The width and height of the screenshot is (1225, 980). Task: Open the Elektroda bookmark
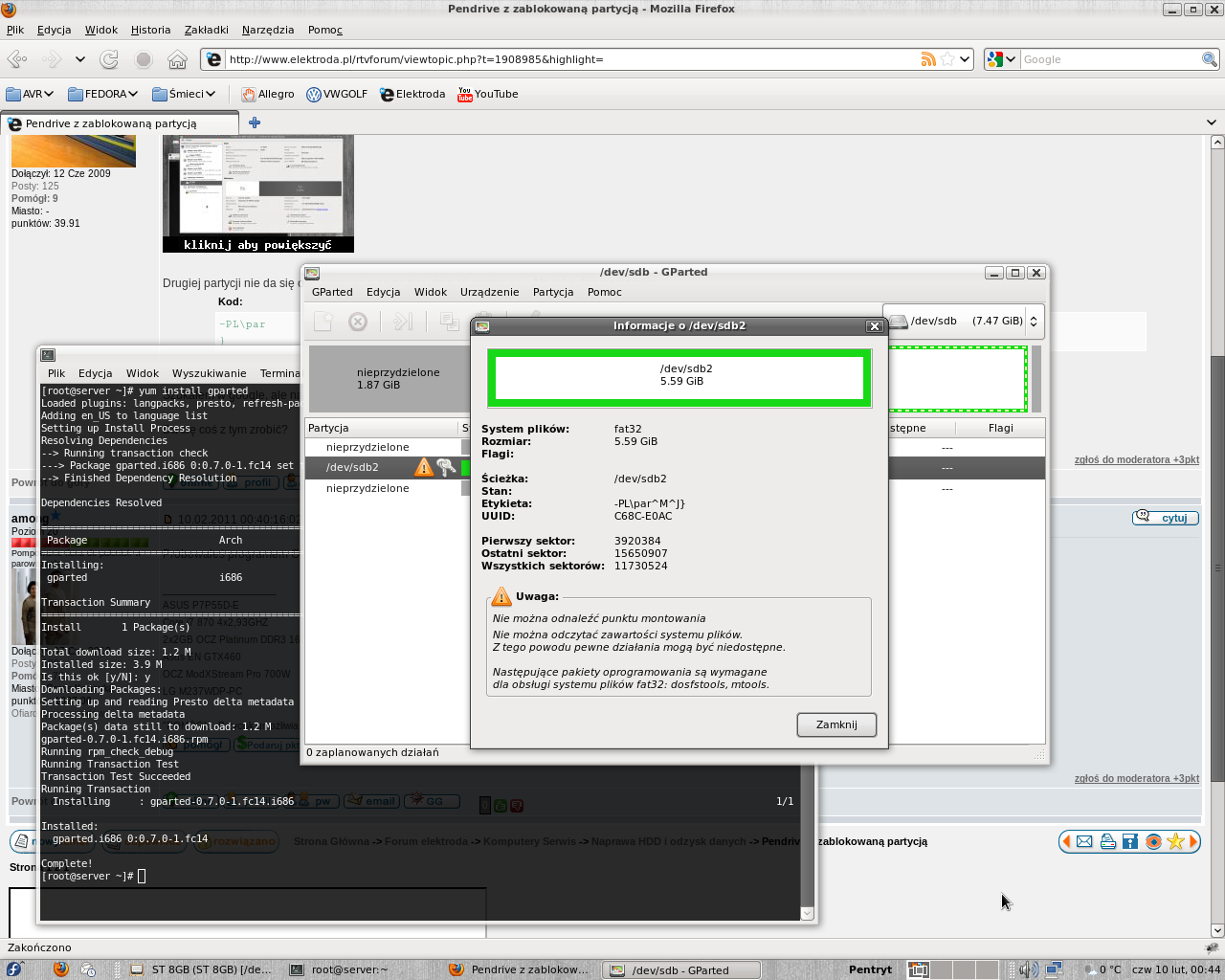tap(412, 94)
